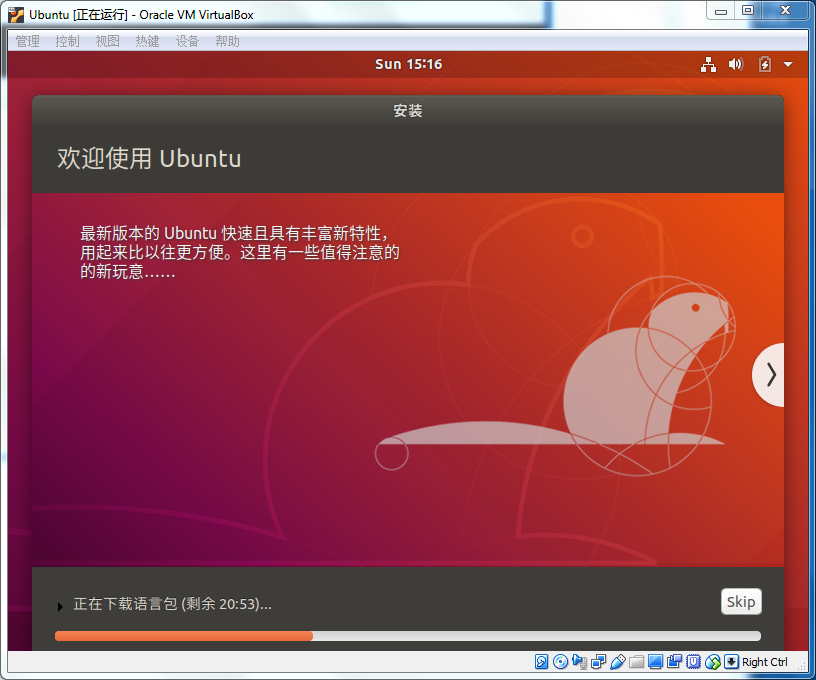Open the 视图 menu
Screen dimensions: 816x680
tap(107, 41)
